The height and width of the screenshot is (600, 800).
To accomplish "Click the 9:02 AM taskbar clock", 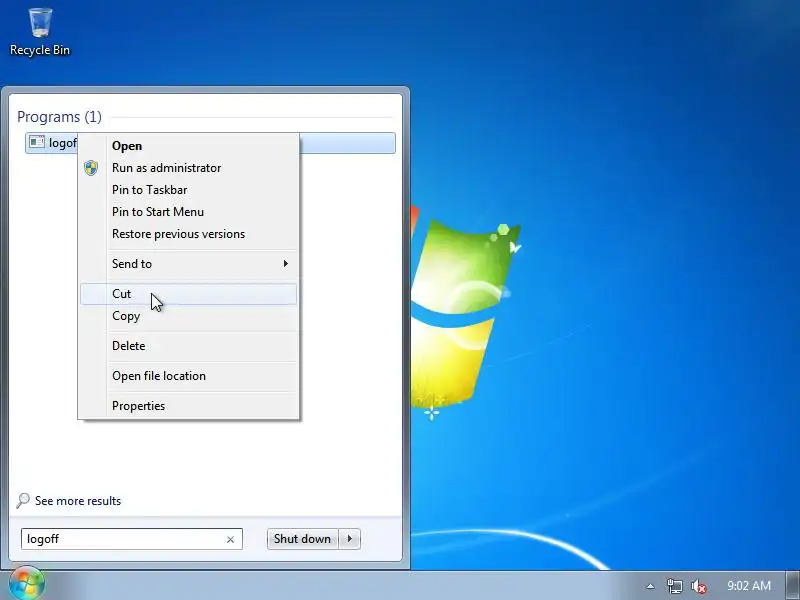I will pyautogui.click(x=748, y=586).
